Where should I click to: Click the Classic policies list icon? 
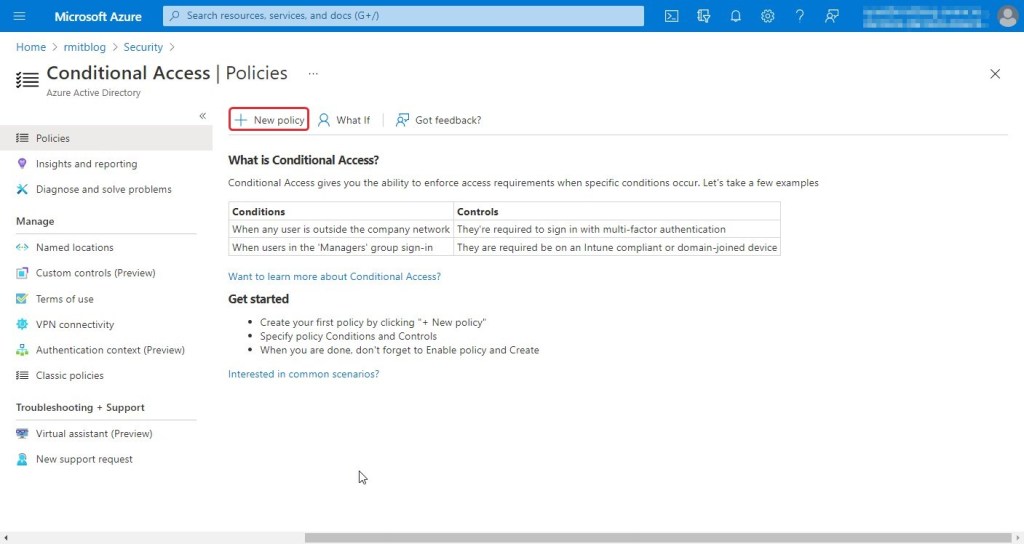pyautogui.click(x=22, y=376)
